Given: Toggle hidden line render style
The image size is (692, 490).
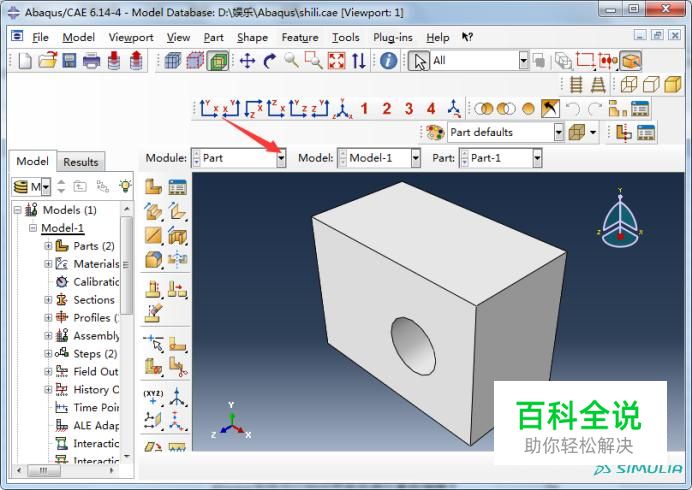Looking at the screenshot, I should coord(651,84).
